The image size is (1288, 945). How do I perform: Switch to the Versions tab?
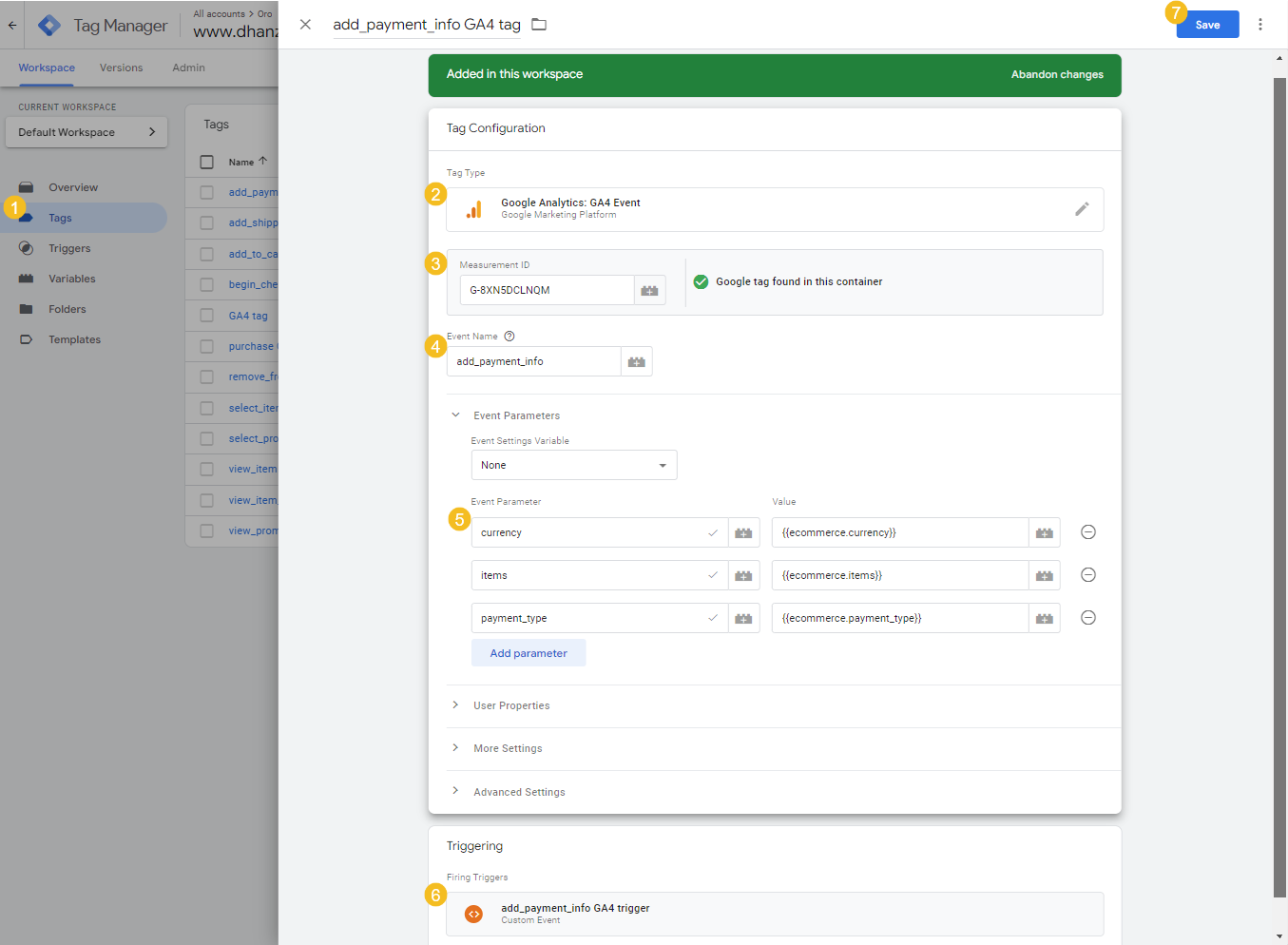[x=121, y=68]
